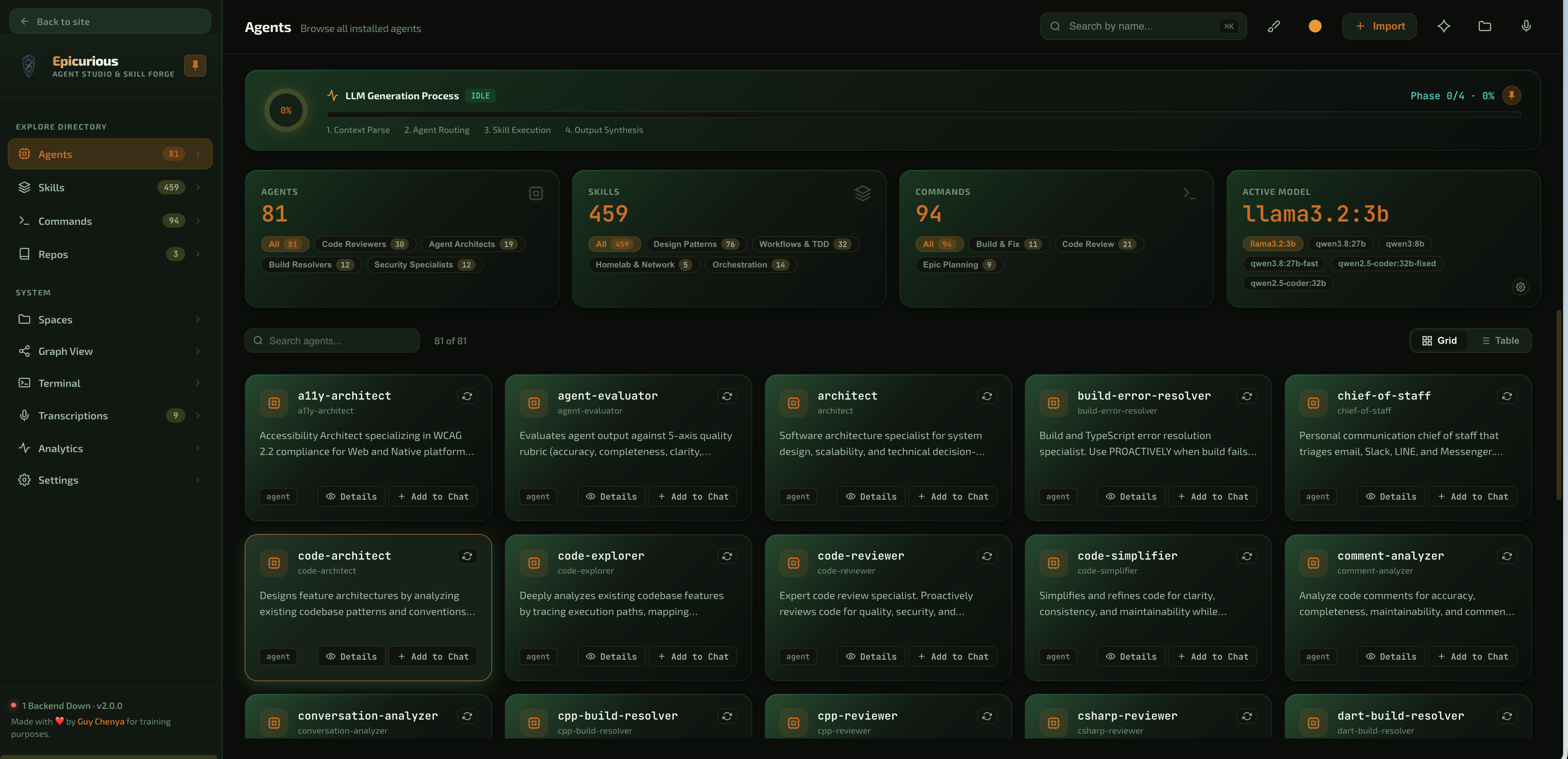Click the terminal prompt icon in Commands card
The width and height of the screenshot is (1568, 759).
coord(1190,193)
